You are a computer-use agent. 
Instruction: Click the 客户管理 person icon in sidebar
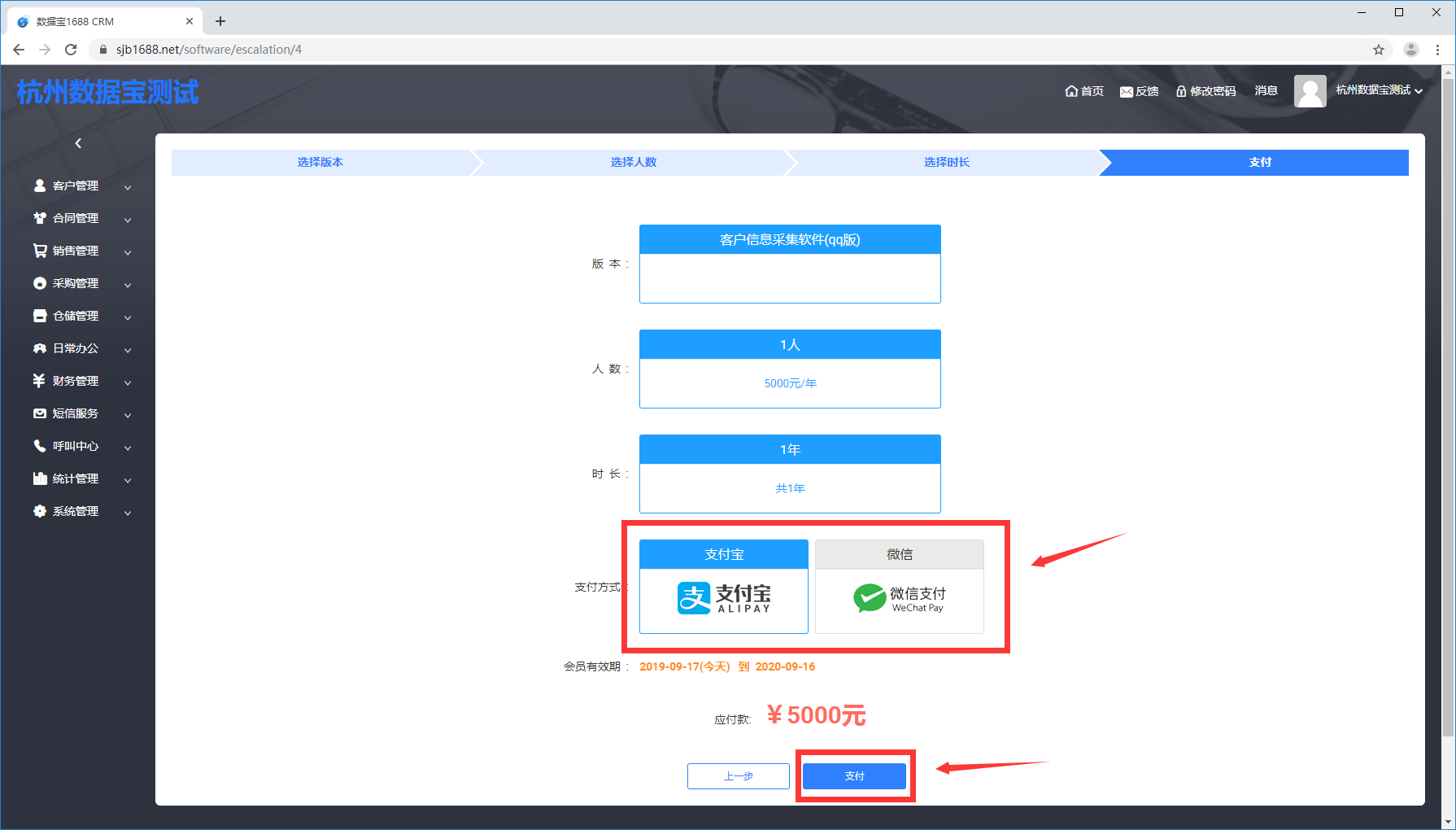[39, 186]
